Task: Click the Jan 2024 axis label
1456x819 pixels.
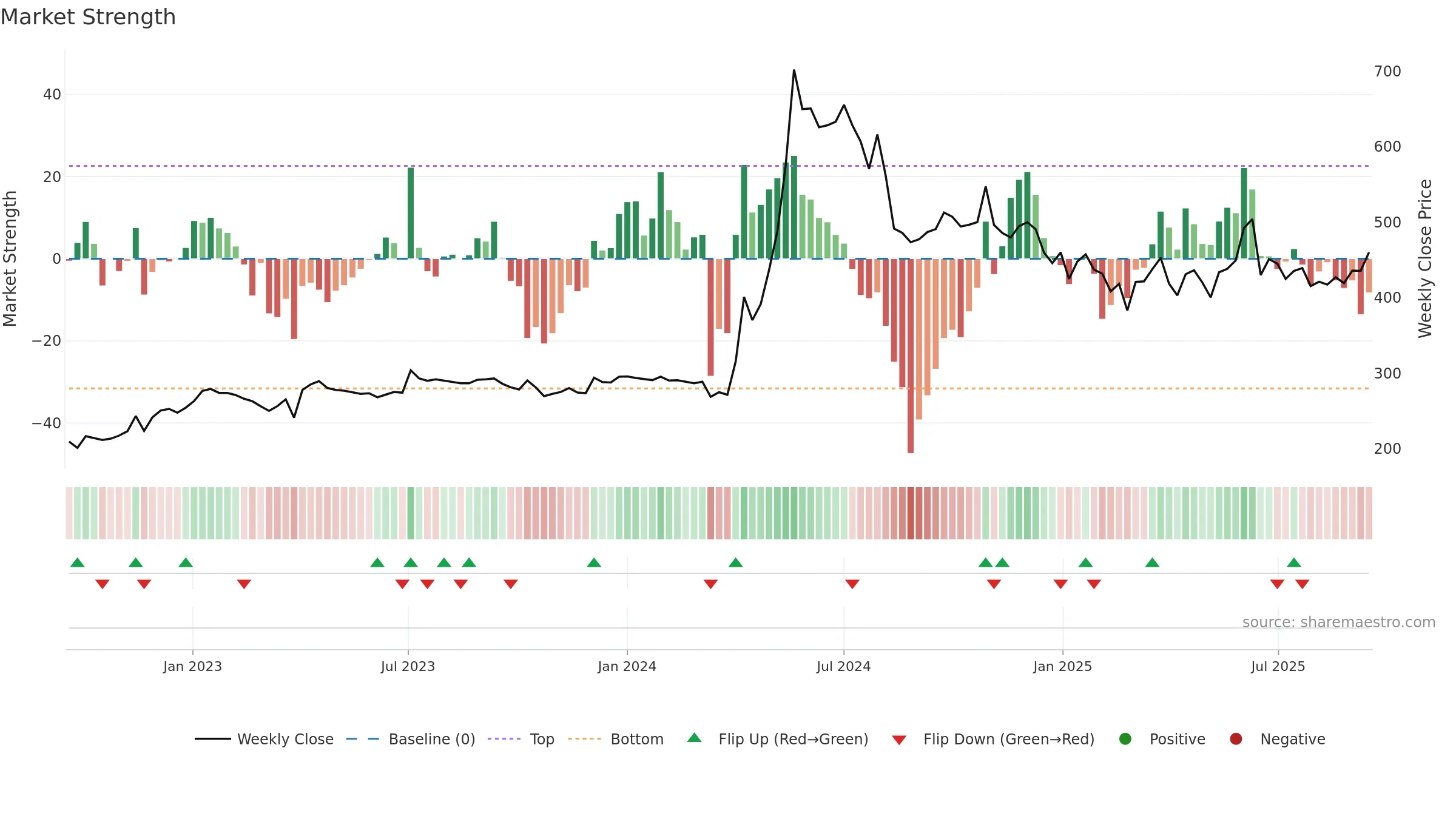Action: click(x=627, y=666)
